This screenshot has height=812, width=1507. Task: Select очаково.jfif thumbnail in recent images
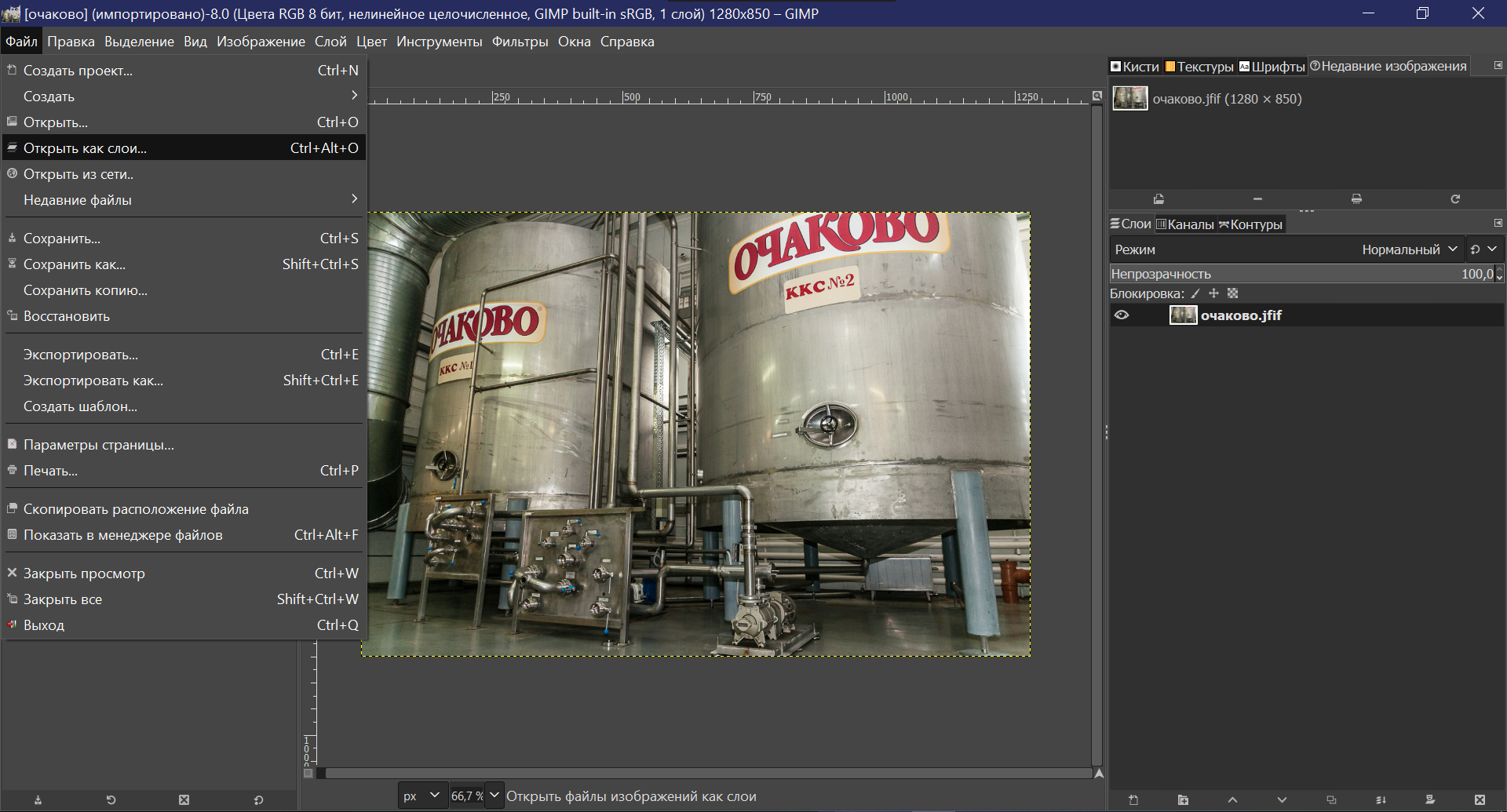(1130, 99)
